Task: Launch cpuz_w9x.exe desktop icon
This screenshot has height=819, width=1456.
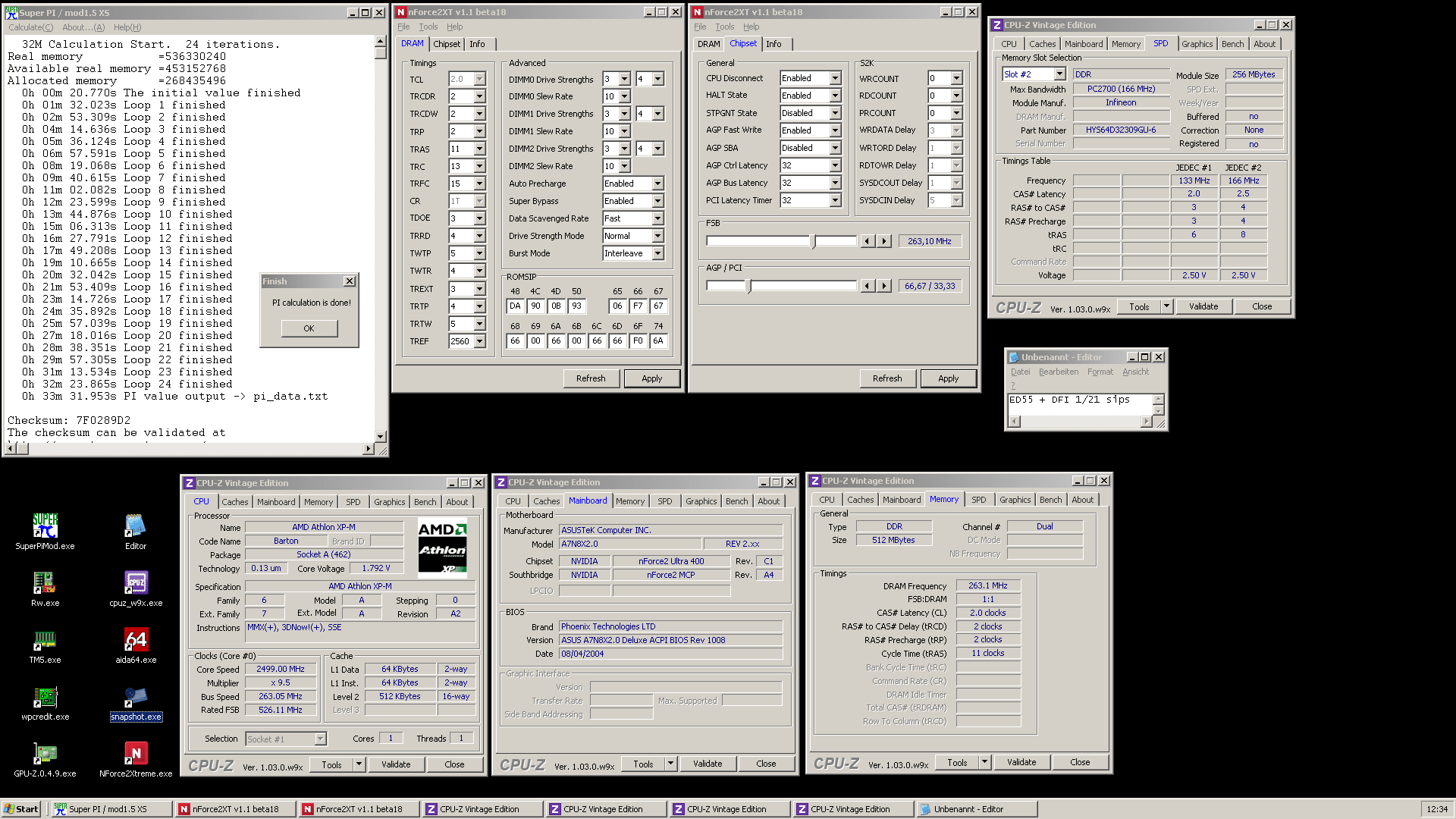Action: tap(136, 588)
